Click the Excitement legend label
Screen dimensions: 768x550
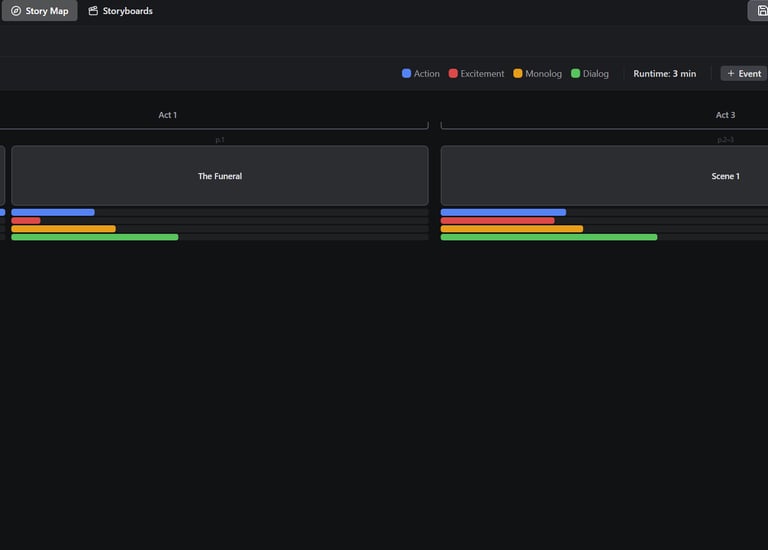tap(482, 73)
